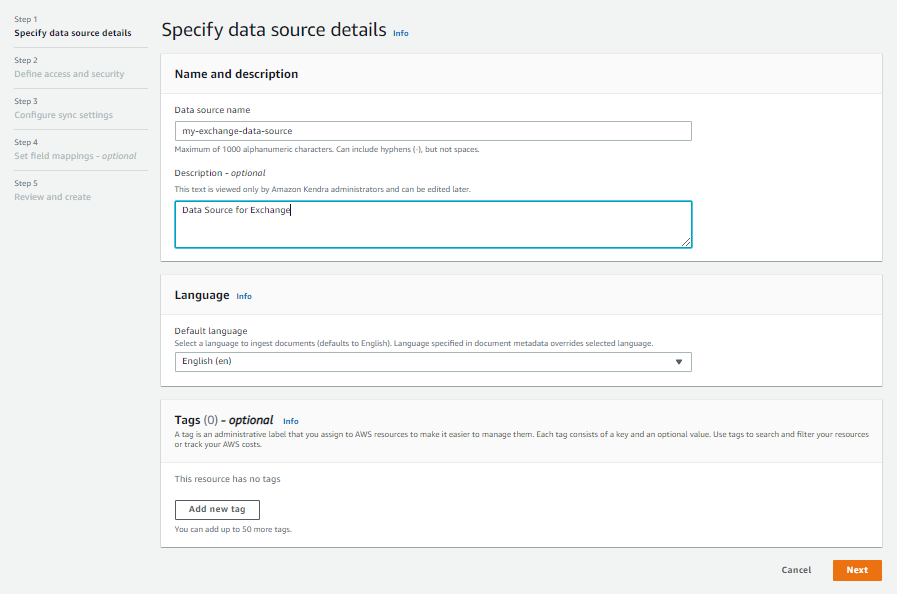Go to Step 2 Define access and security
This screenshot has width=897, height=594.
[69, 74]
